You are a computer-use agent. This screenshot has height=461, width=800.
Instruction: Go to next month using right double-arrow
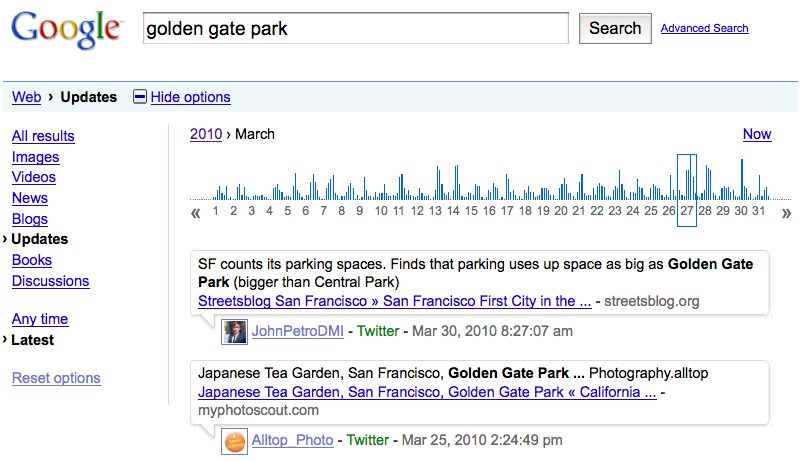(786, 212)
